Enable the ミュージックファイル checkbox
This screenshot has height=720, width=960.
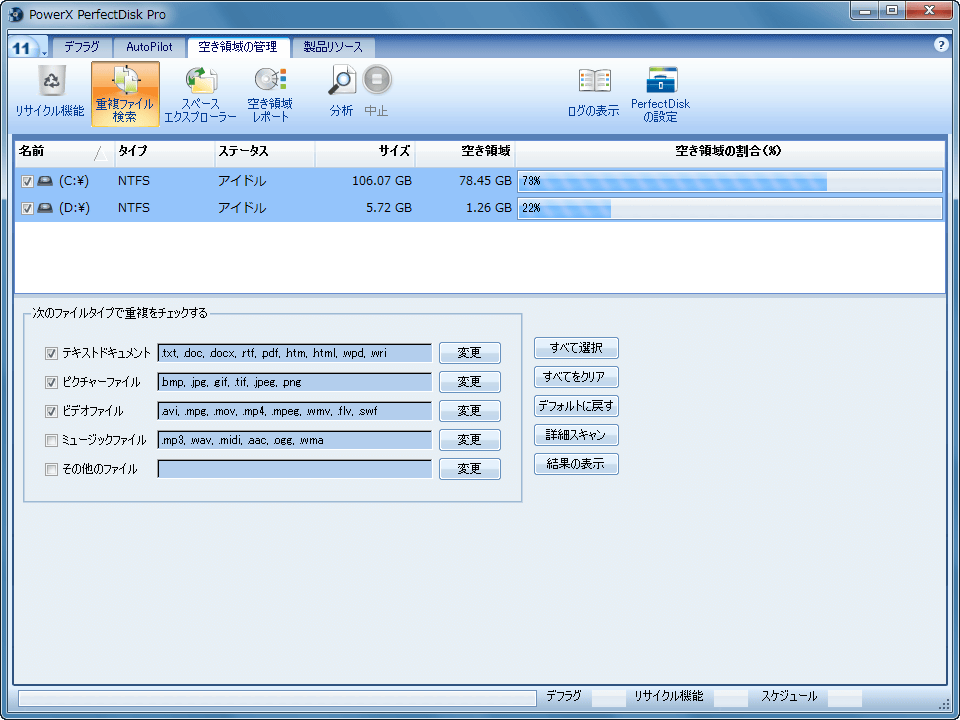click(51, 440)
